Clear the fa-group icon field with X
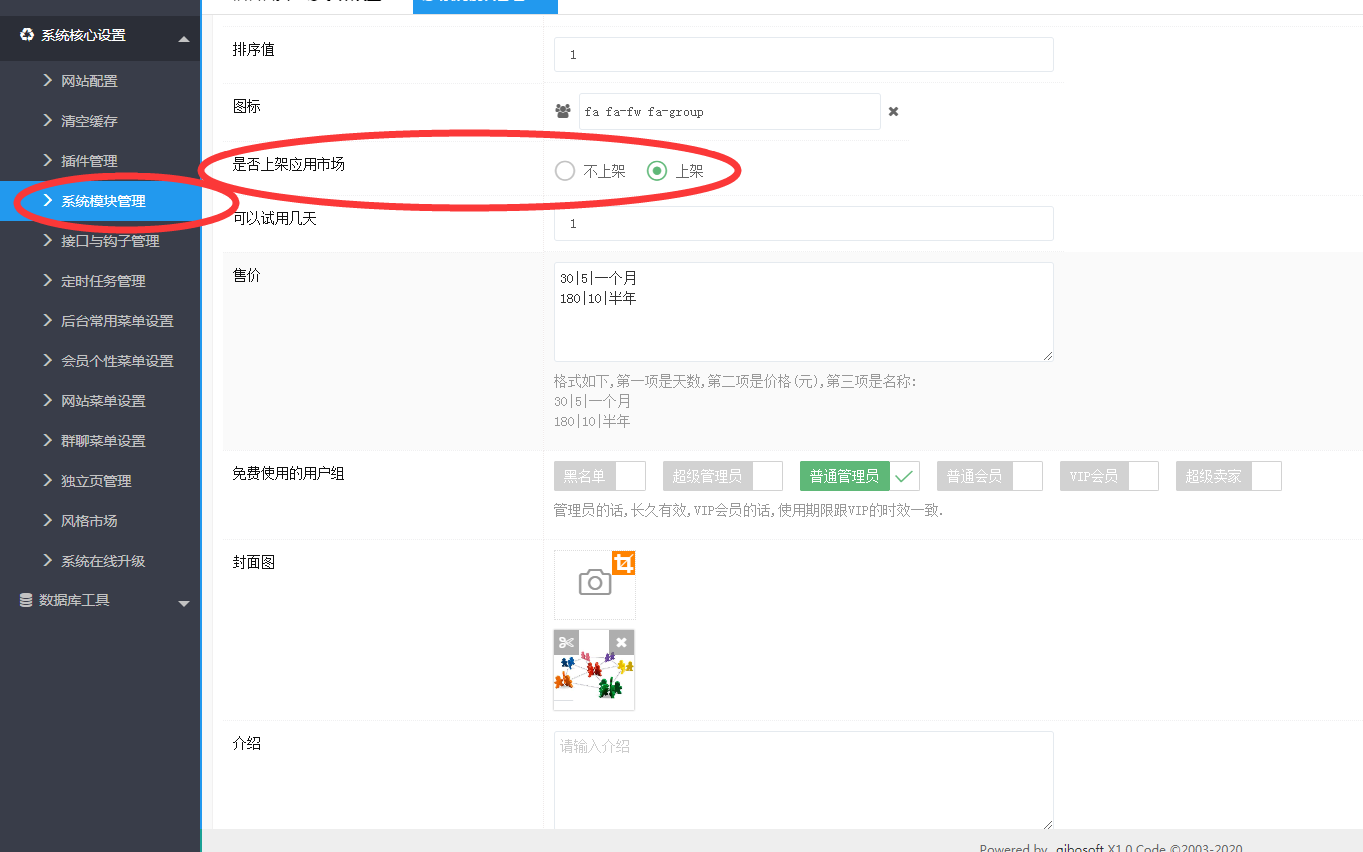 pos(893,112)
